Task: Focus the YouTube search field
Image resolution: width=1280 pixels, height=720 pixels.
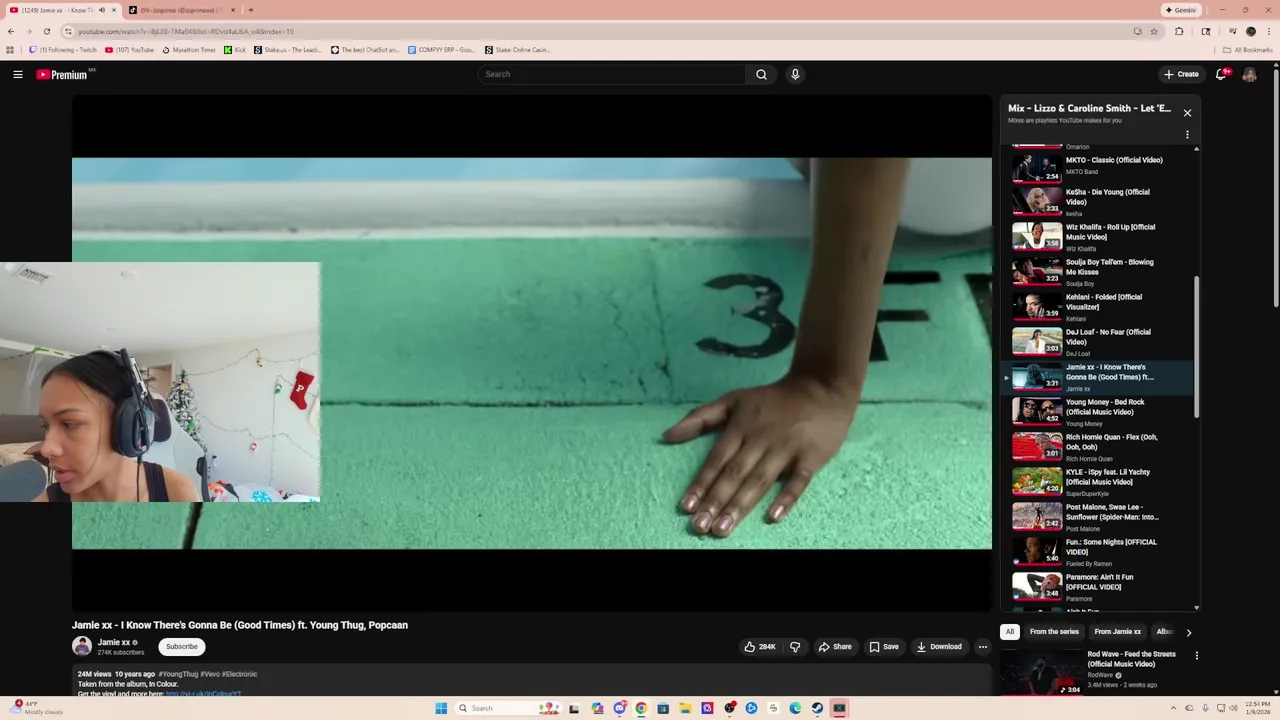Action: pyautogui.click(x=612, y=74)
